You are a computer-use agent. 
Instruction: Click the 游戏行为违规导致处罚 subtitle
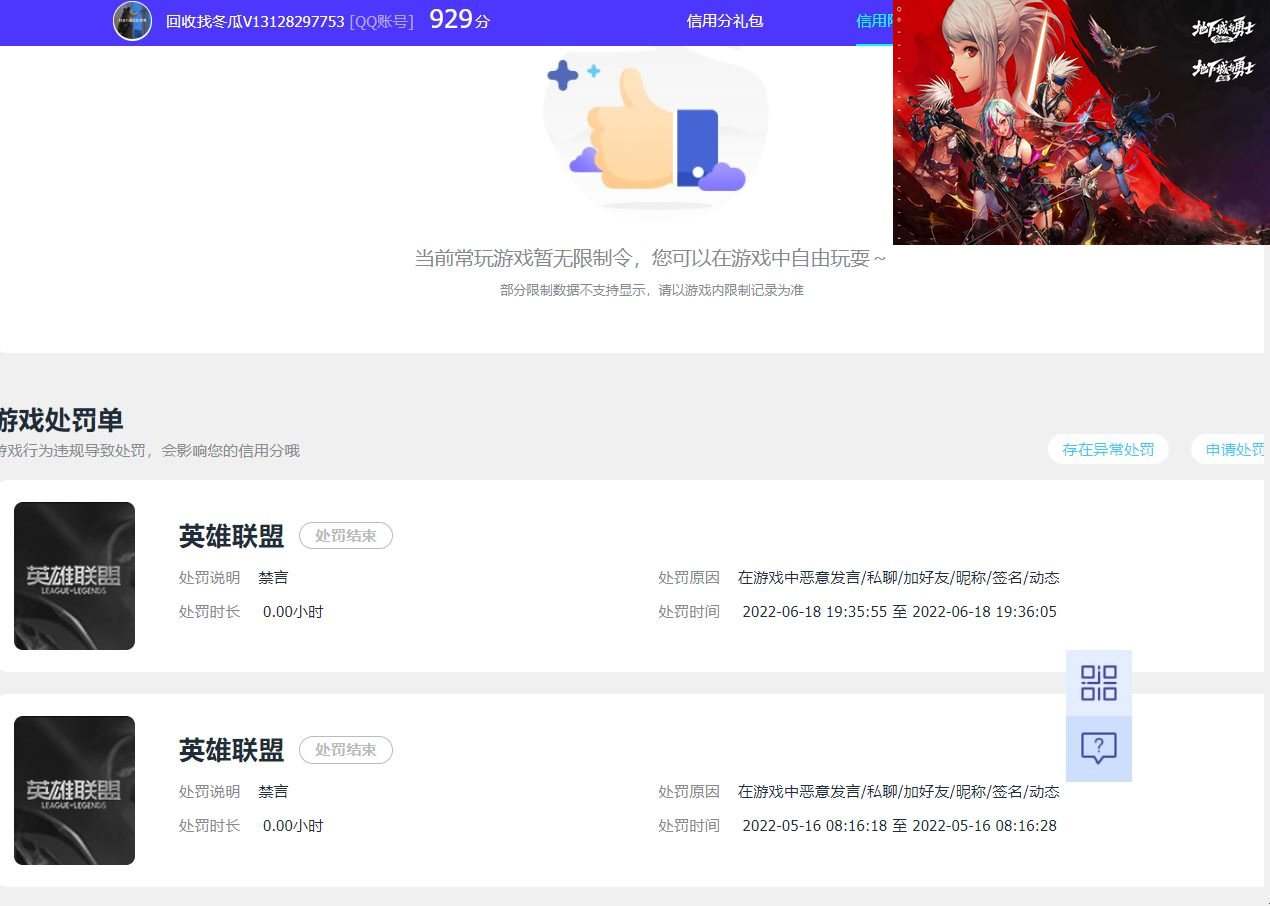(x=150, y=451)
